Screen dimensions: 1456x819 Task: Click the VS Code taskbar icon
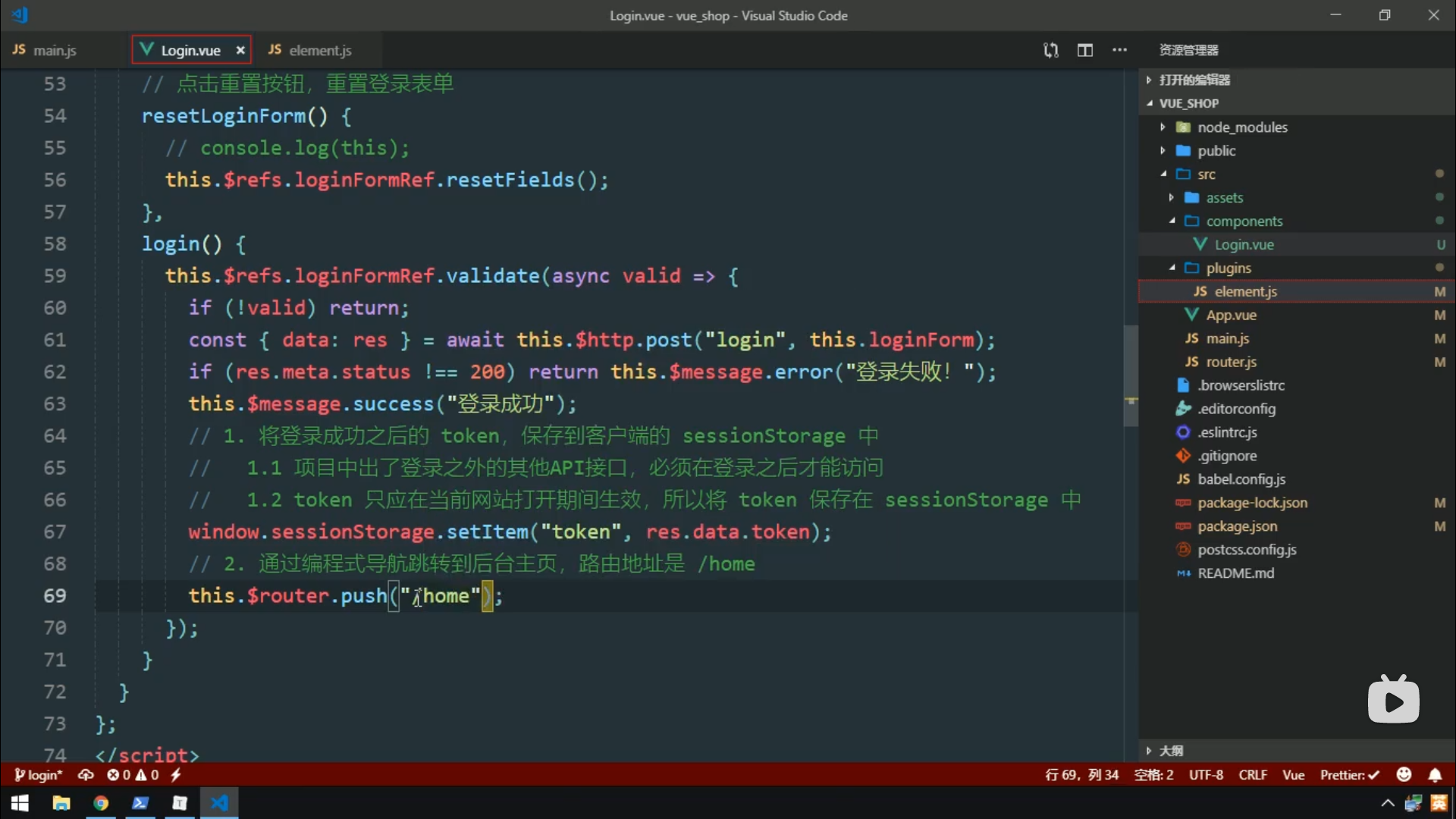click(219, 803)
